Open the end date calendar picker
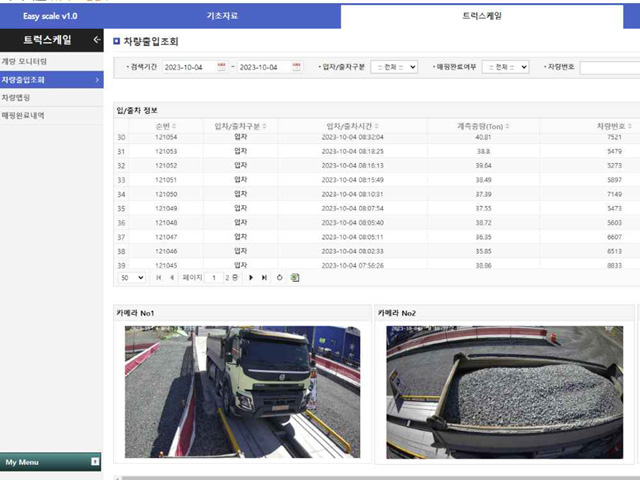The image size is (640, 480). tap(297, 67)
